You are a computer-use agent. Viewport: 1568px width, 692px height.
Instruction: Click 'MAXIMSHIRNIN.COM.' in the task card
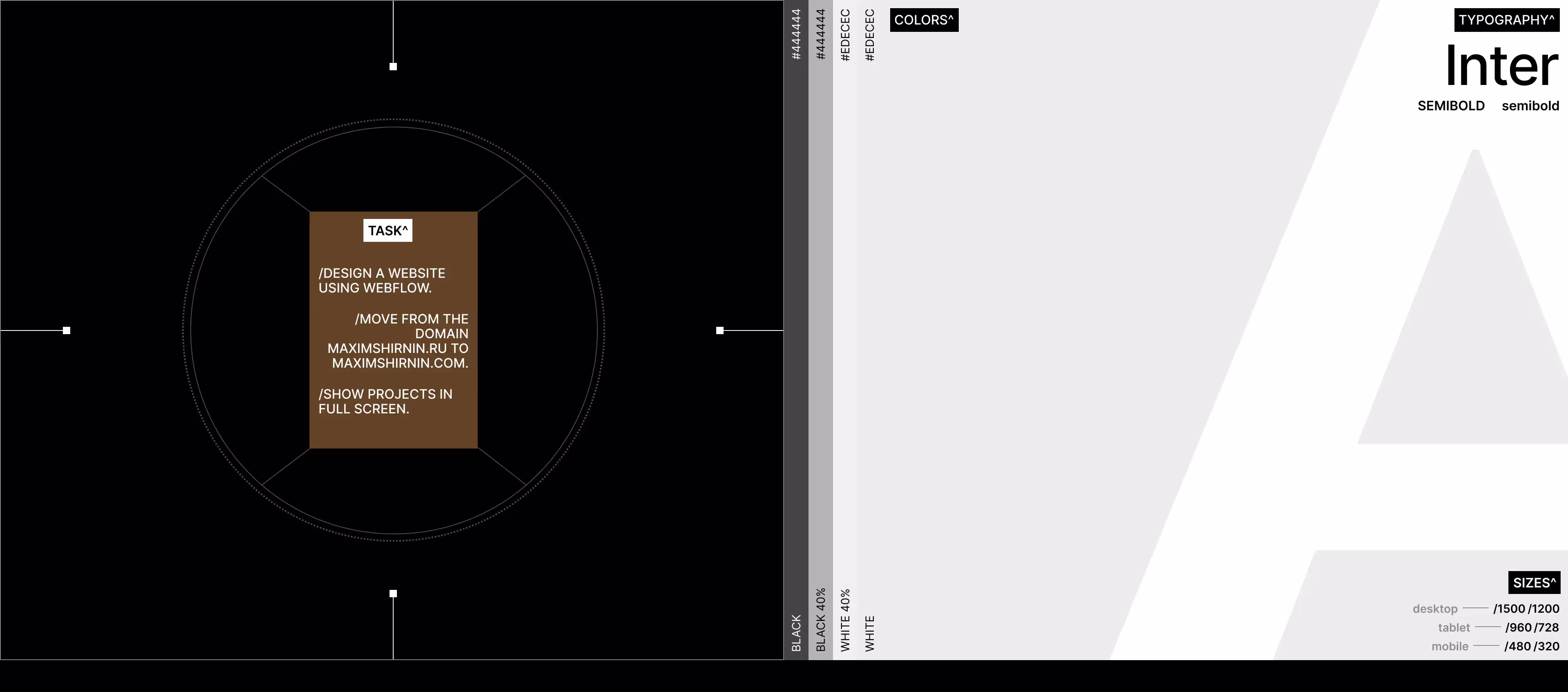400,363
